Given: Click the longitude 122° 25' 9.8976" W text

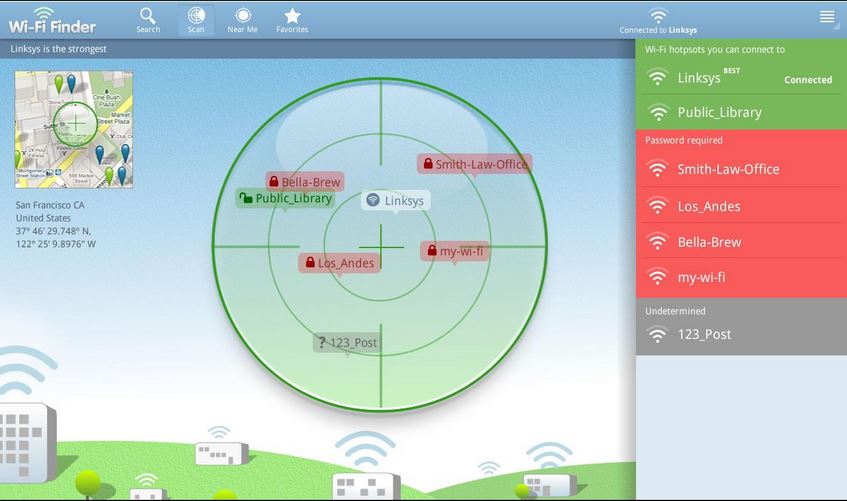Looking at the screenshot, I should (x=56, y=244).
